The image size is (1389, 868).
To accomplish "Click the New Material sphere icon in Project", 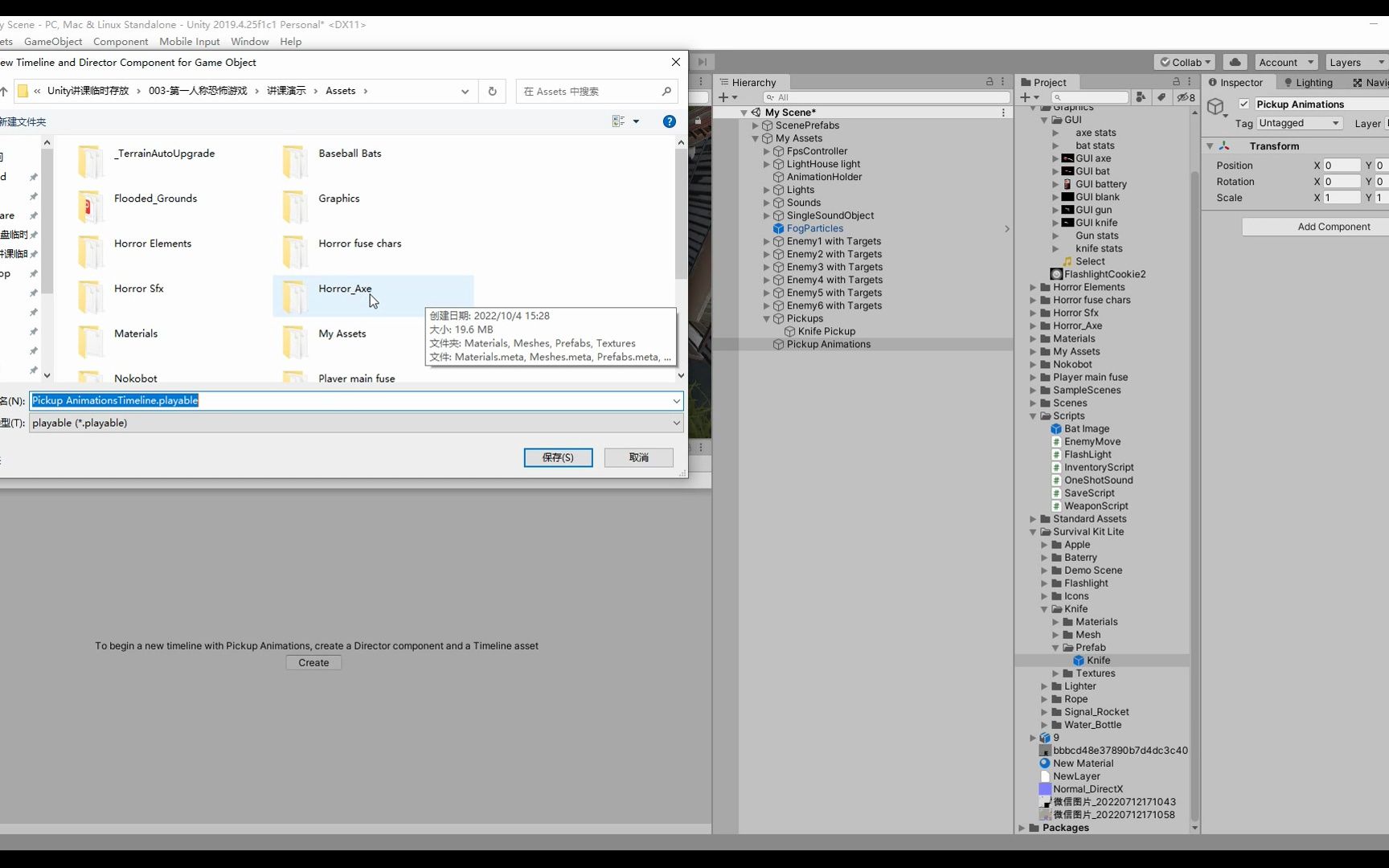I will click(1046, 764).
